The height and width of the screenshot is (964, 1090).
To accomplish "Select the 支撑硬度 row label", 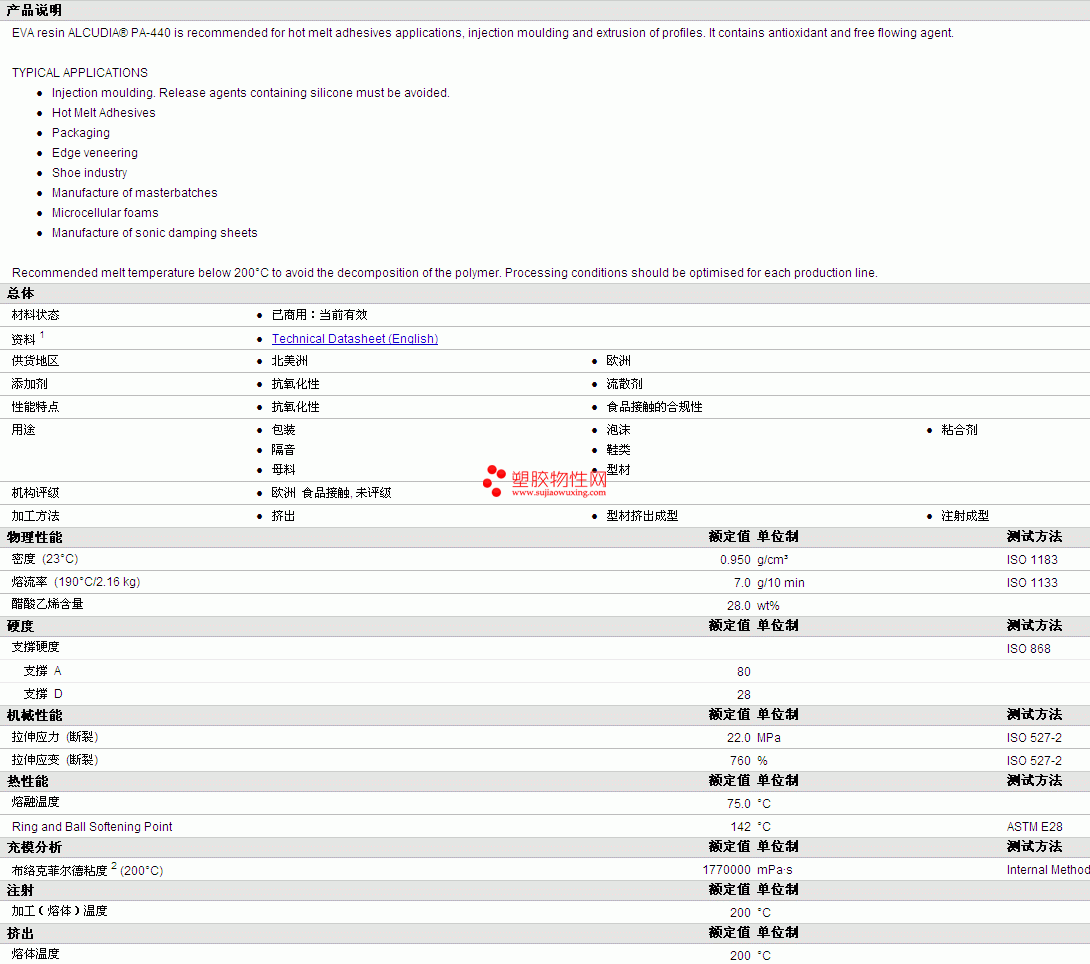I will (x=35, y=647).
